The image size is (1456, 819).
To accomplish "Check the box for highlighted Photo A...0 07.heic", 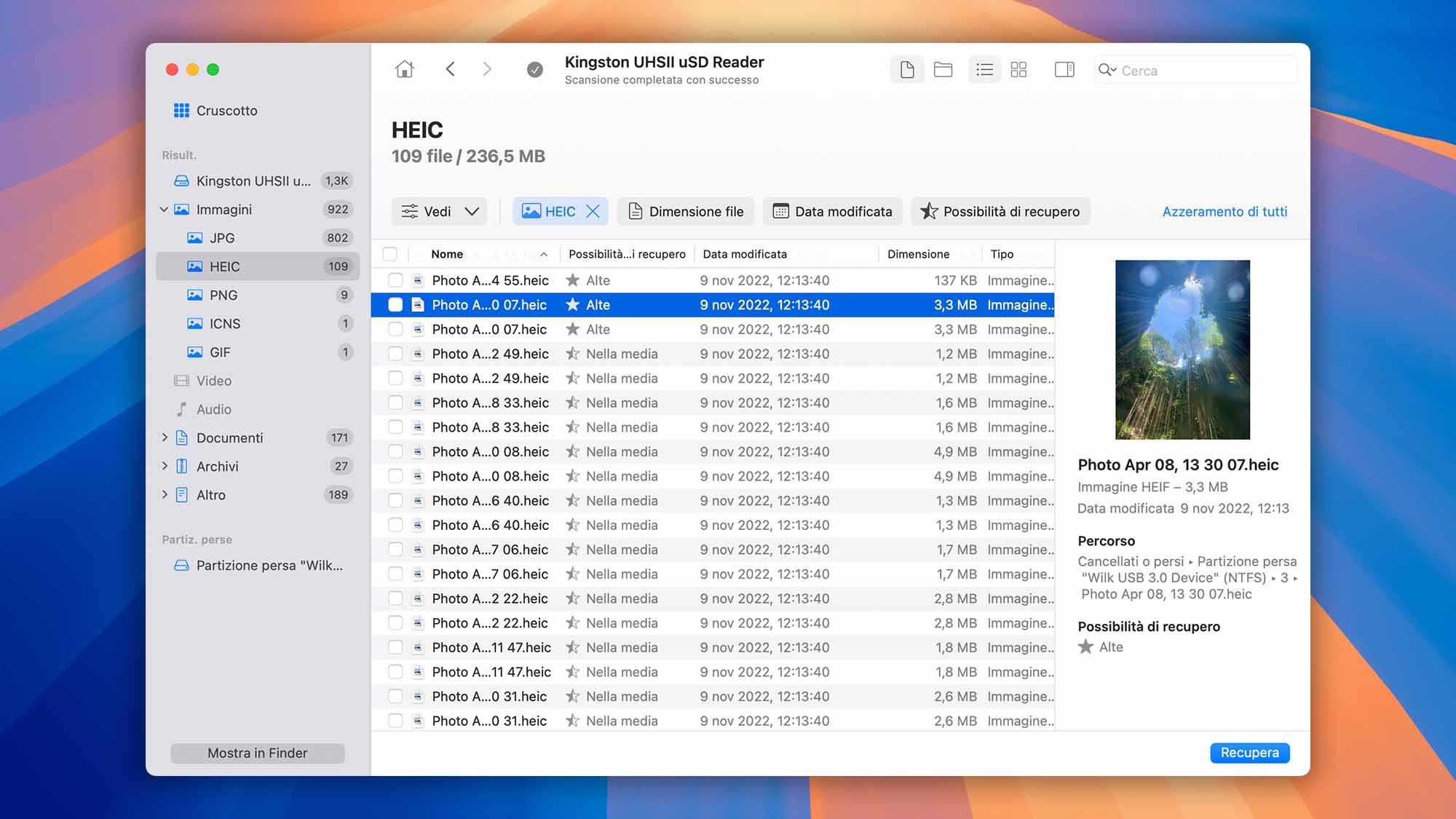I will (395, 305).
